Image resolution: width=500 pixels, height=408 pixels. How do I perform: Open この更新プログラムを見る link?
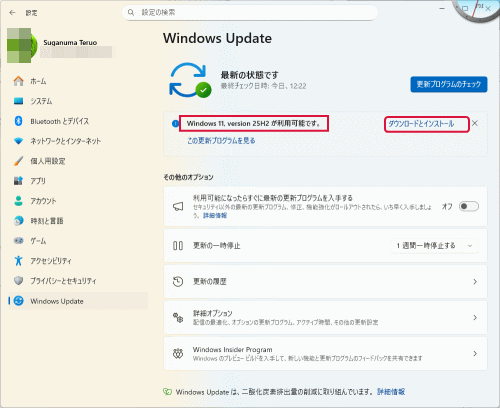(221, 141)
